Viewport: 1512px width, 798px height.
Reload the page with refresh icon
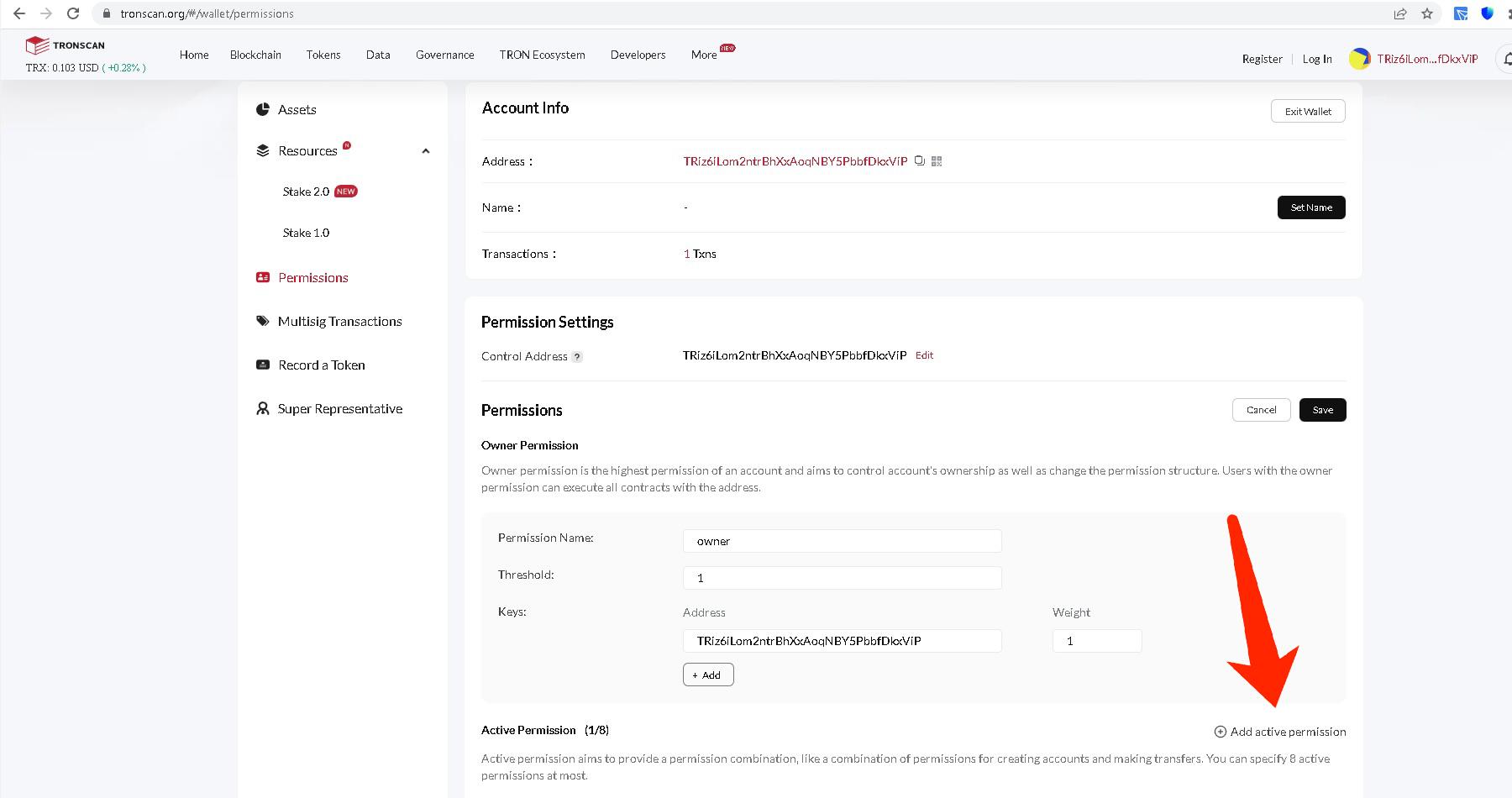pos(73,13)
